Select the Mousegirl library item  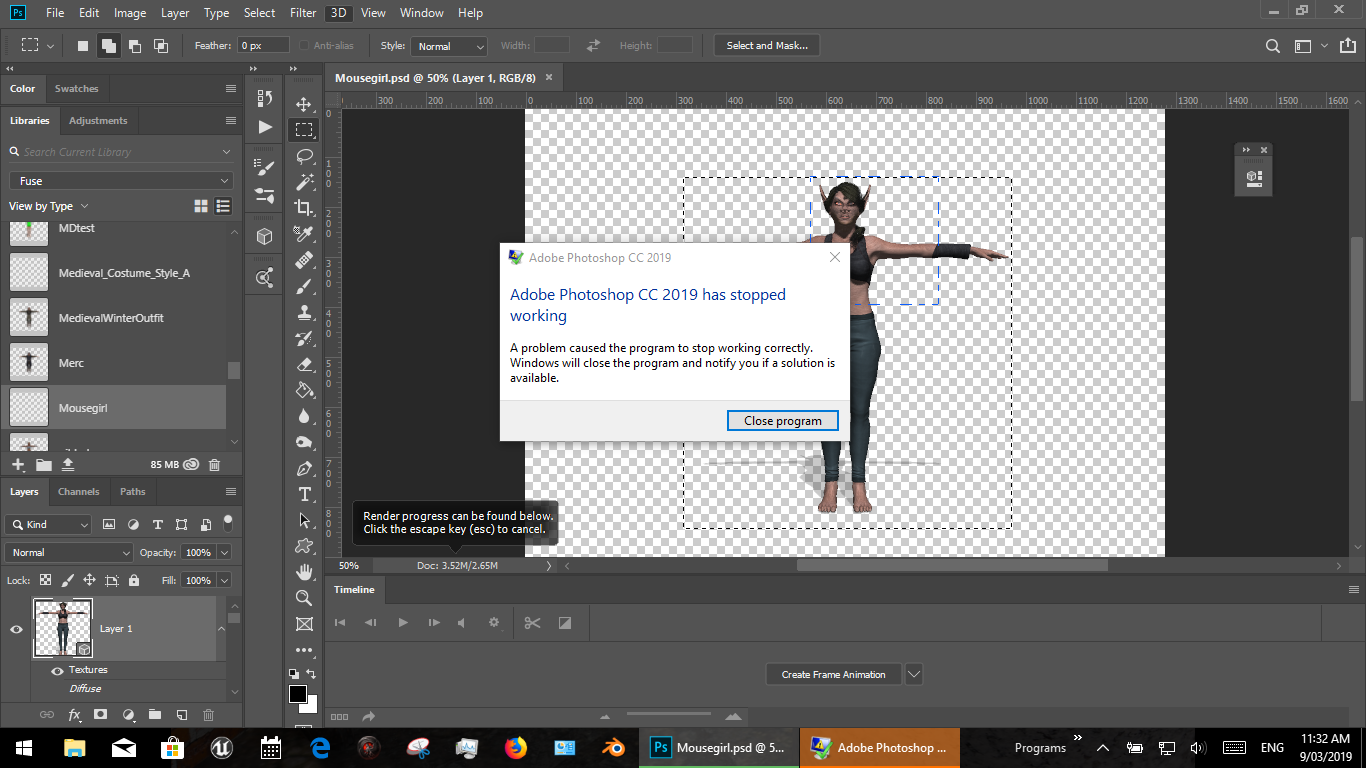pyautogui.click(x=114, y=408)
